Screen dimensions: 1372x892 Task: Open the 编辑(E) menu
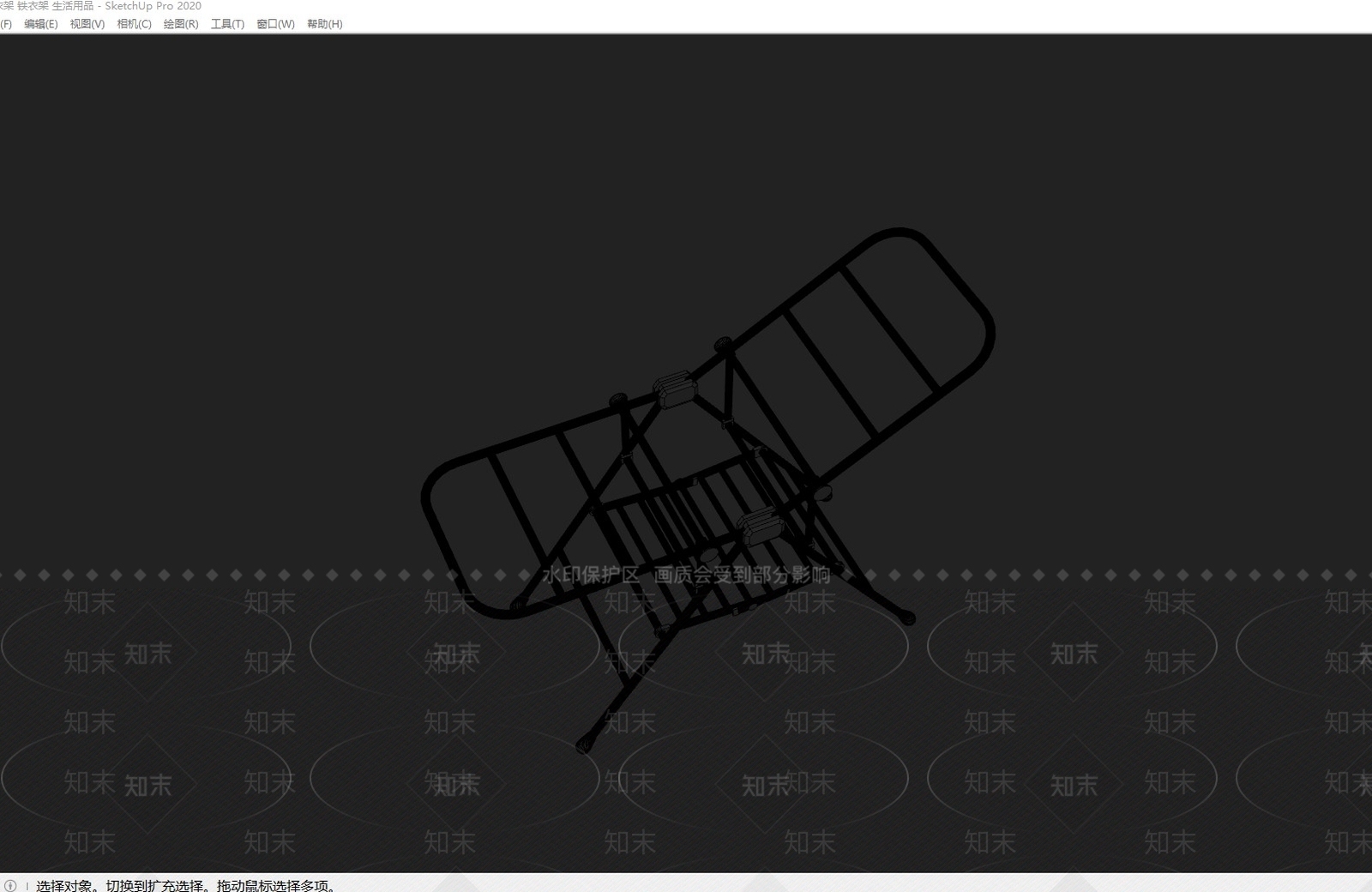[41, 24]
